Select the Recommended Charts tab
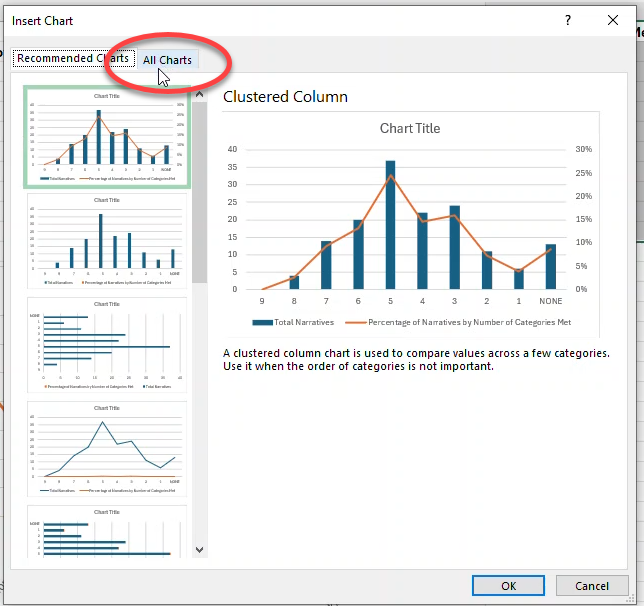 [x=72, y=58]
